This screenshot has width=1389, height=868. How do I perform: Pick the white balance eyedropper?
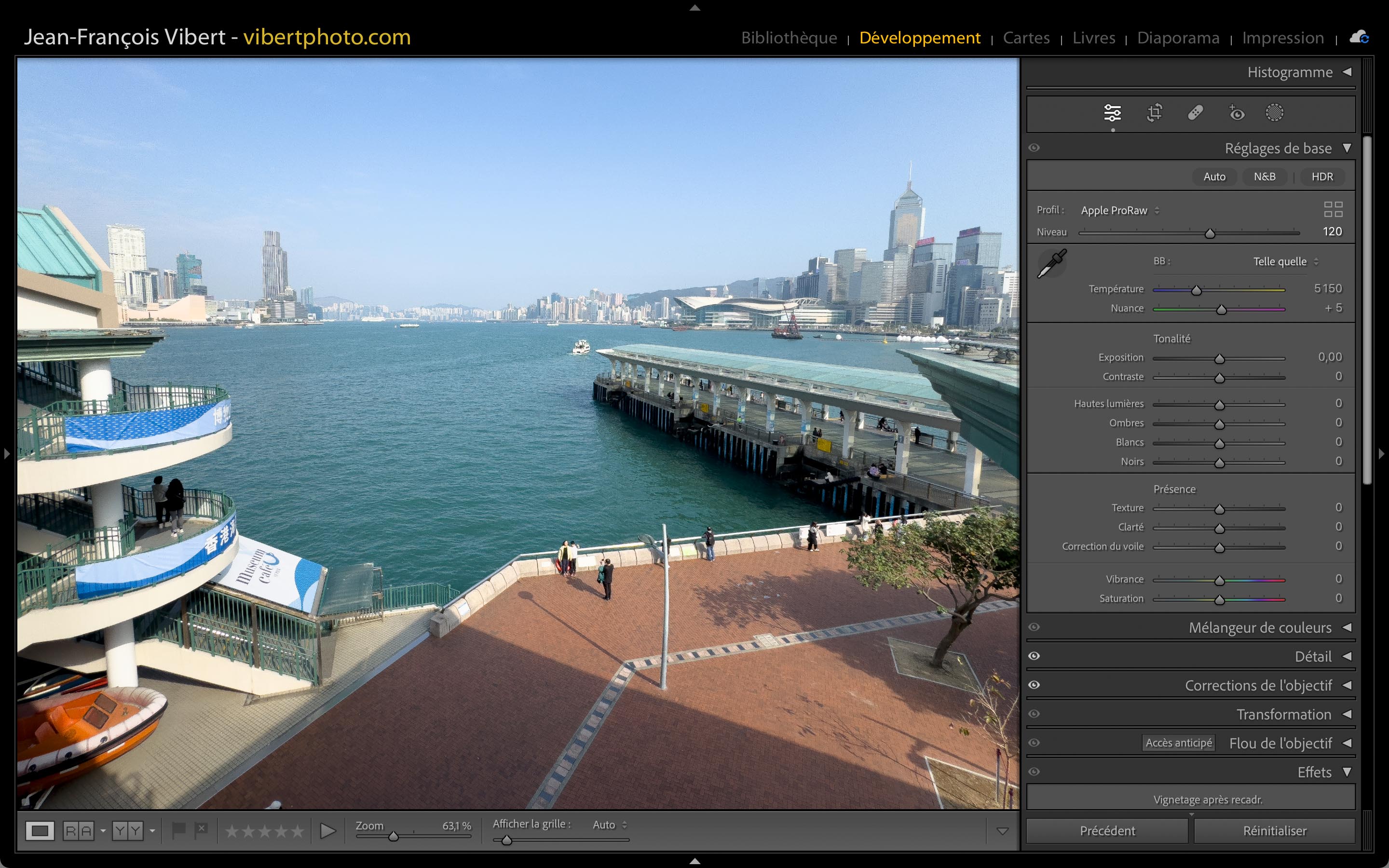[x=1051, y=264]
